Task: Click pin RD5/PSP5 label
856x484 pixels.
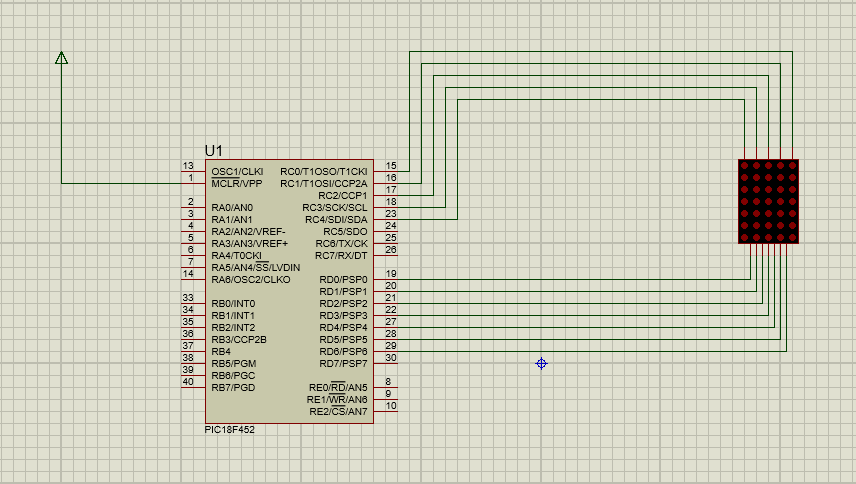Action: [x=343, y=339]
